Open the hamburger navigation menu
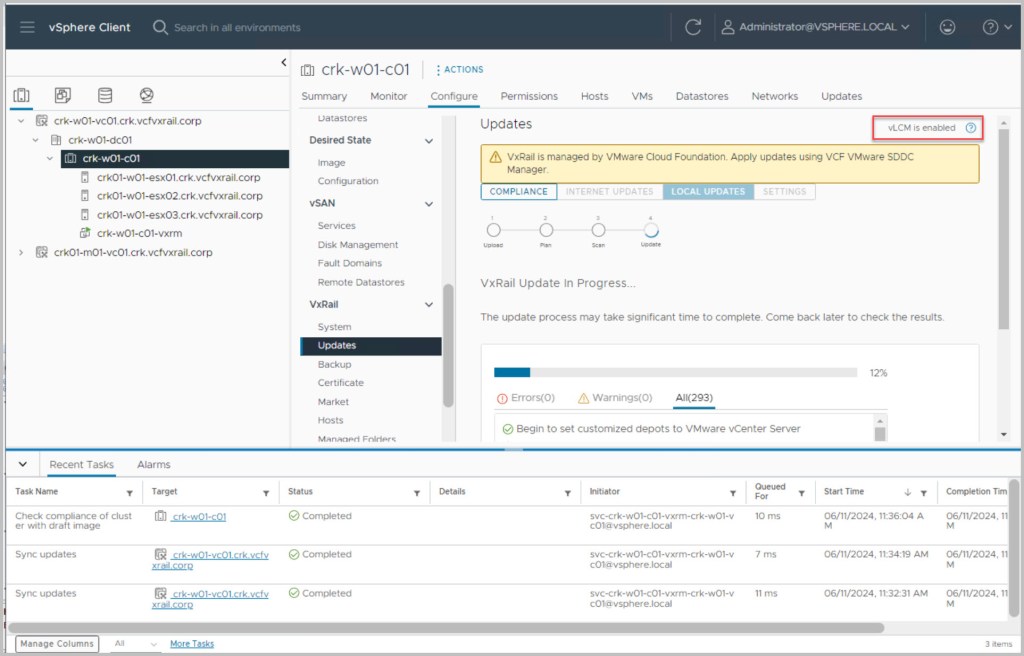1024x656 pixels. coord(27,27)
